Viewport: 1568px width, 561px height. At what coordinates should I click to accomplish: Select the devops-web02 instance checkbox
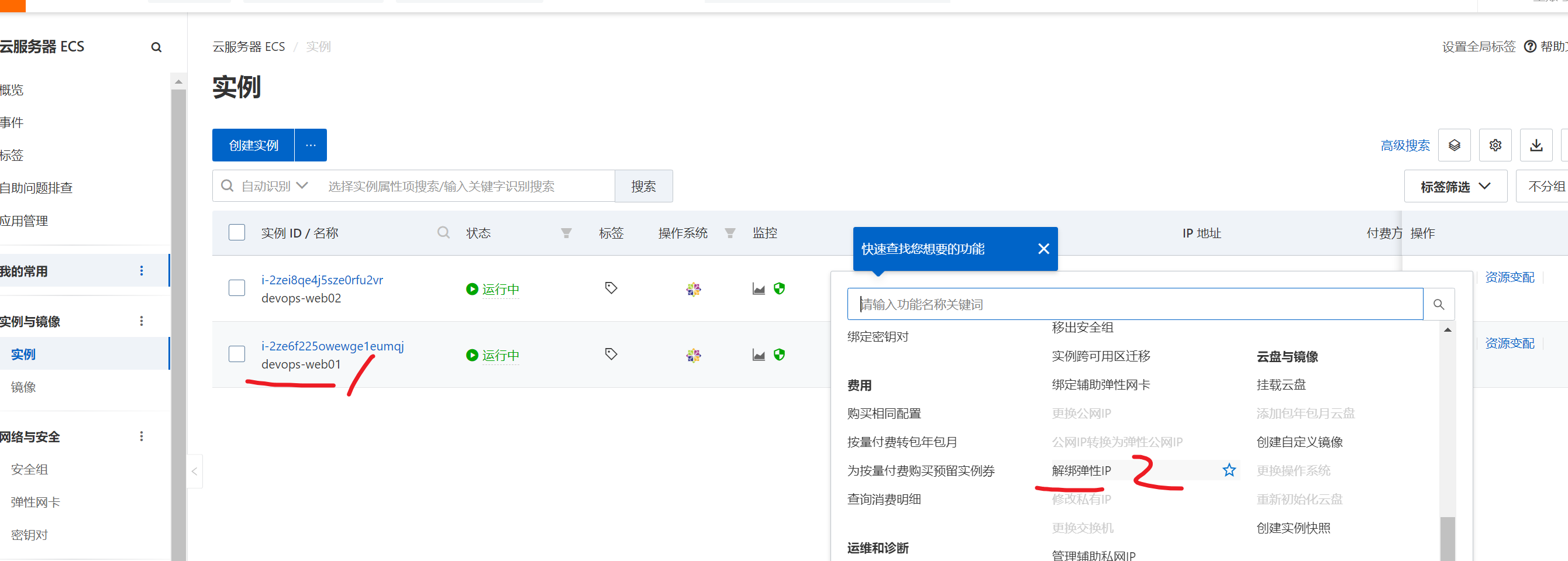tap(237, 288)
